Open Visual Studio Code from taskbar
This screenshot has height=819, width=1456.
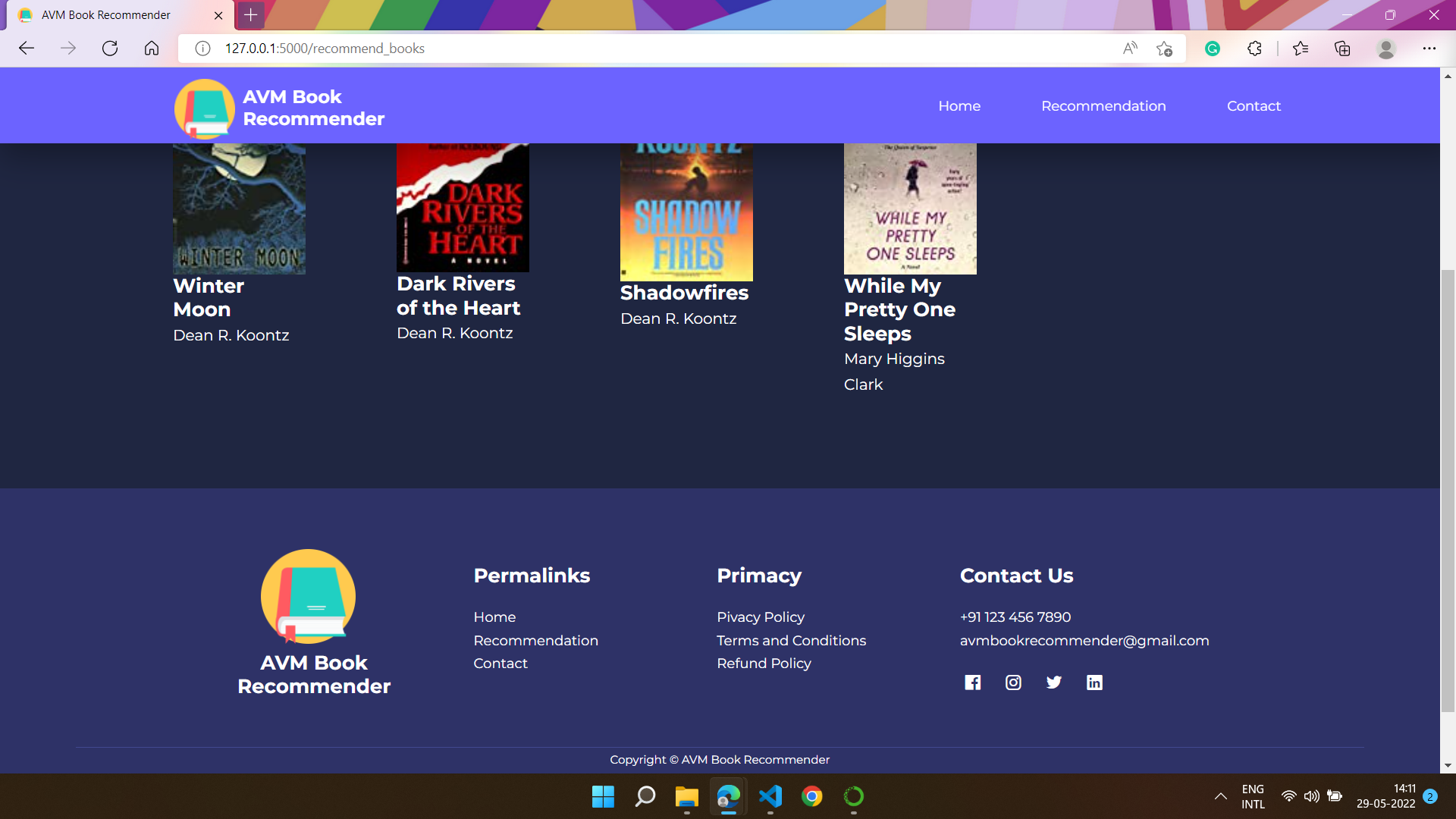[770, 796]
